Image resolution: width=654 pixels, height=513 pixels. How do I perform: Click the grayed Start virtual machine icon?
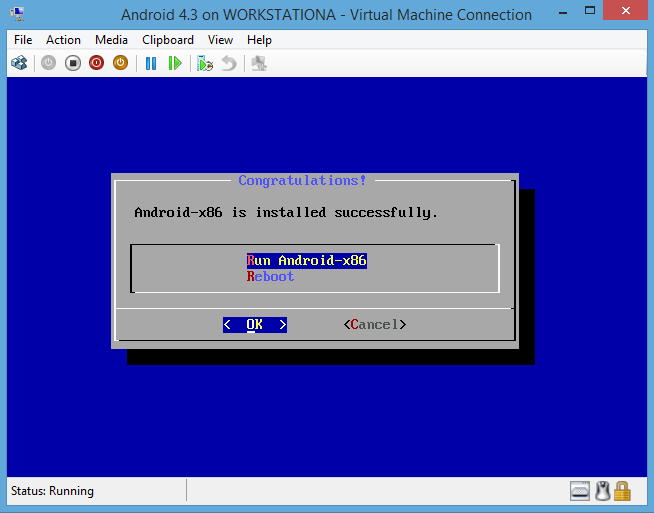point(48,63)
